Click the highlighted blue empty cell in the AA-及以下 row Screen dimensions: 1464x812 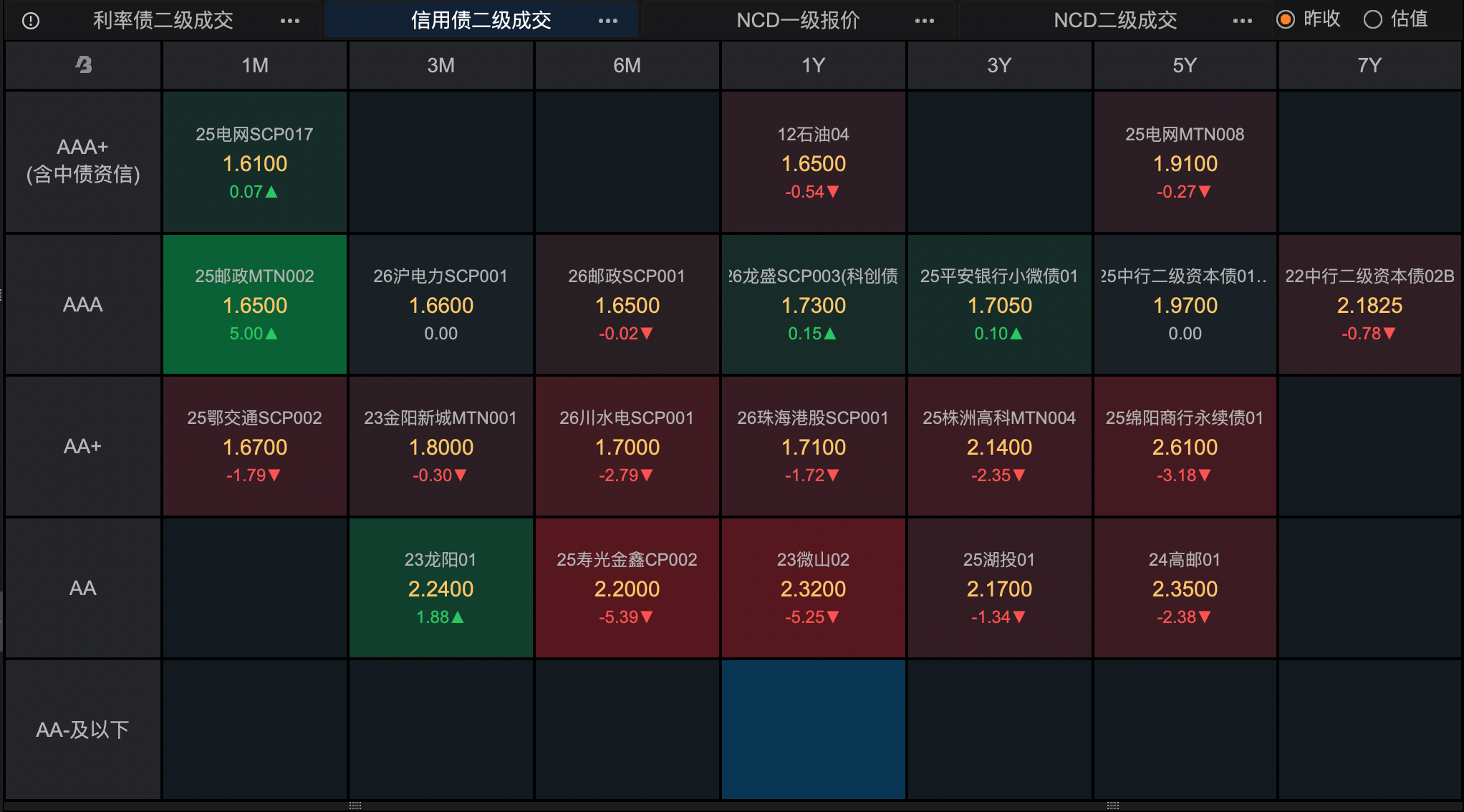pyautogui.click(x=813, y=729)
